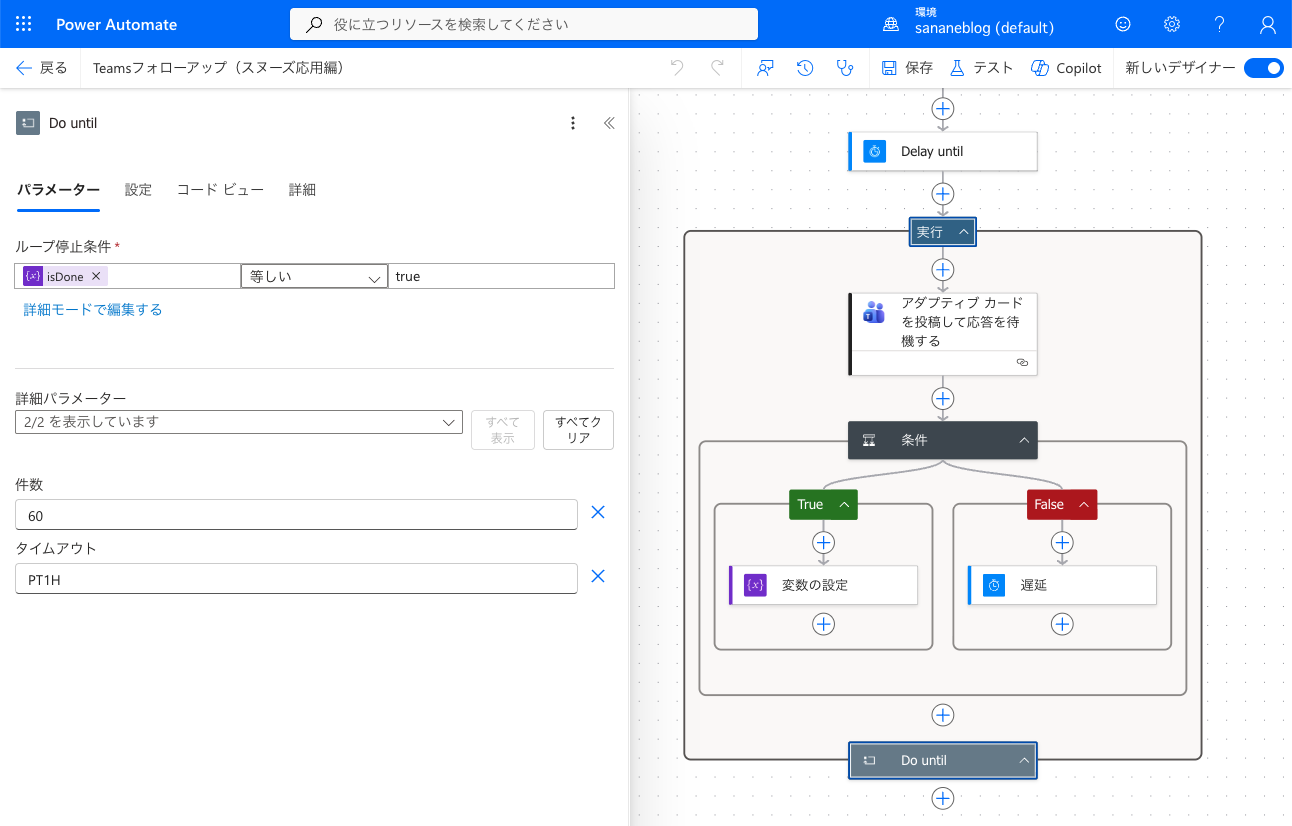Switch to the 設定 tab

[x=138, y=190]
